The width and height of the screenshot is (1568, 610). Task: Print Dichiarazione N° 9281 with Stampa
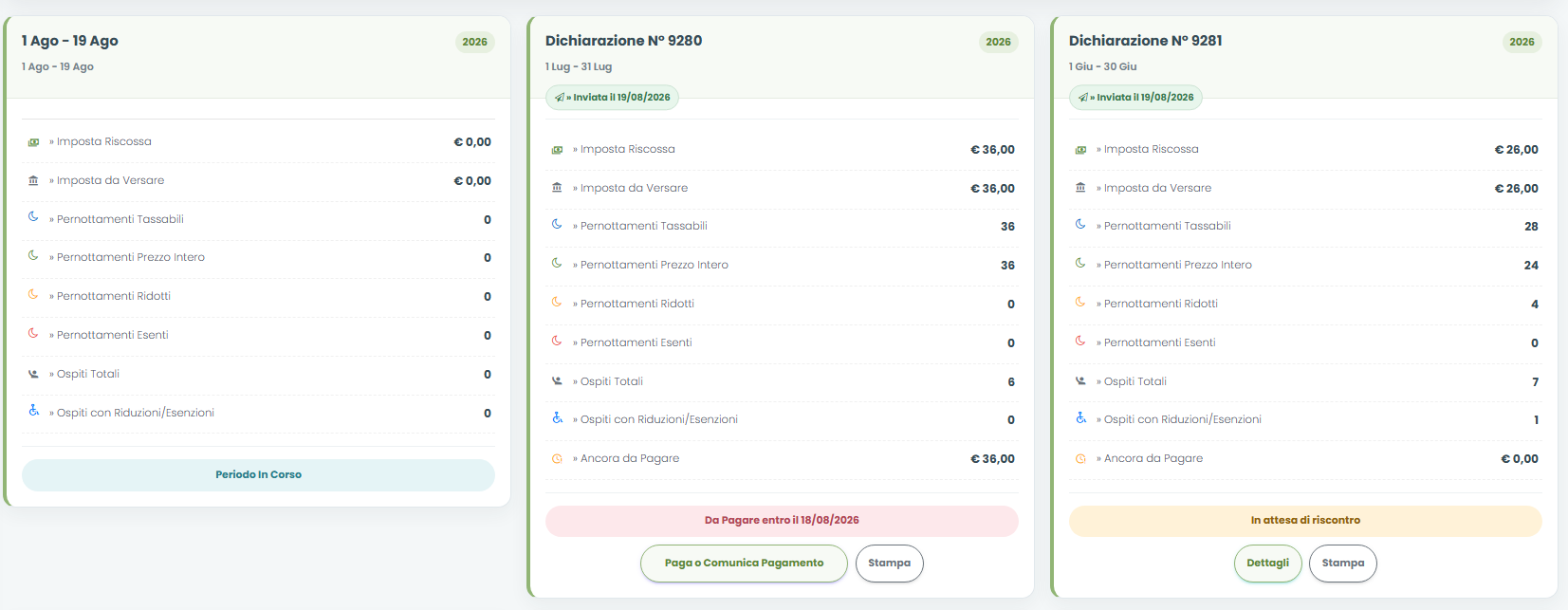[x=1343, y=564]
